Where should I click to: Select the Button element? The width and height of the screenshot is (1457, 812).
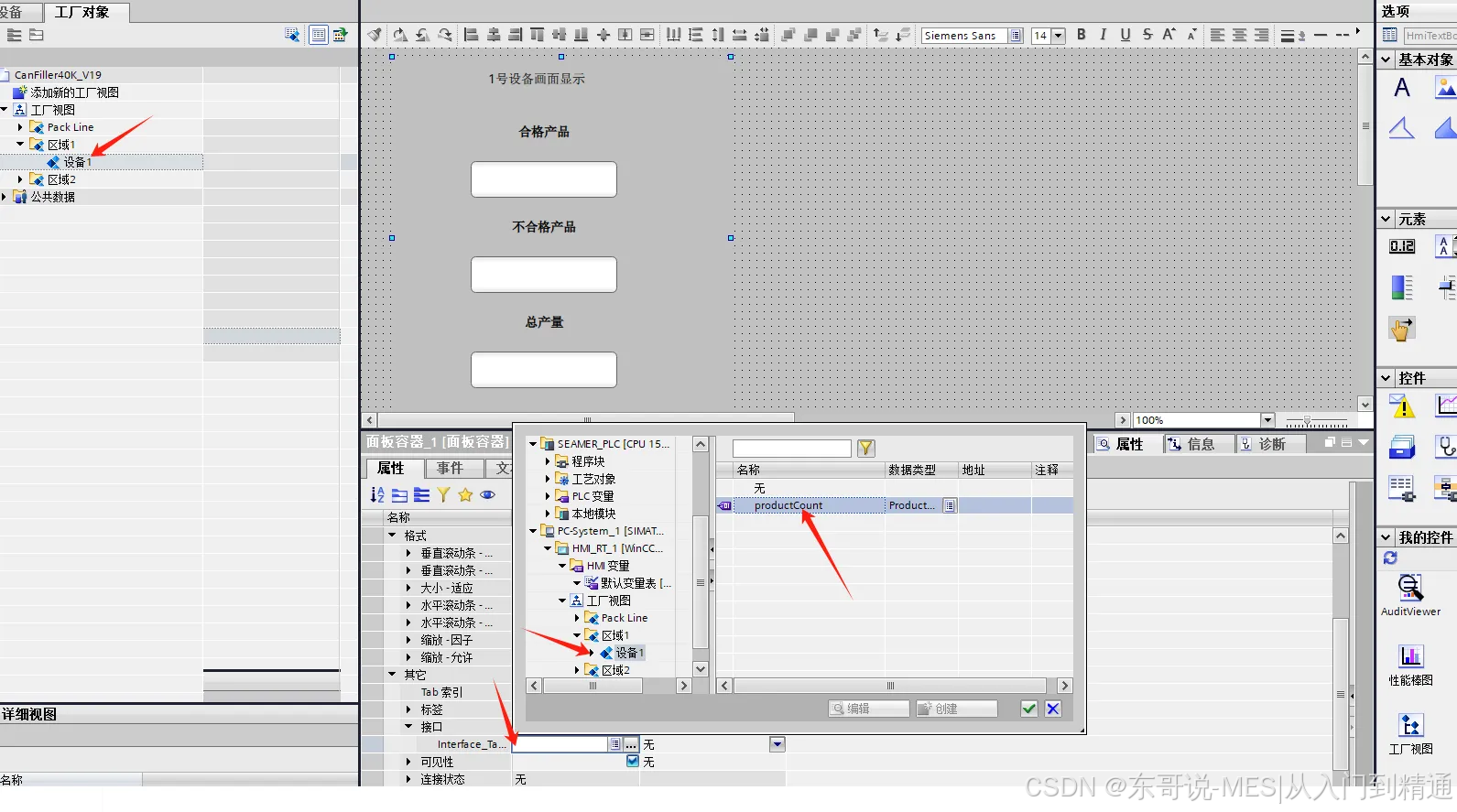click(x=1402, y=329)
